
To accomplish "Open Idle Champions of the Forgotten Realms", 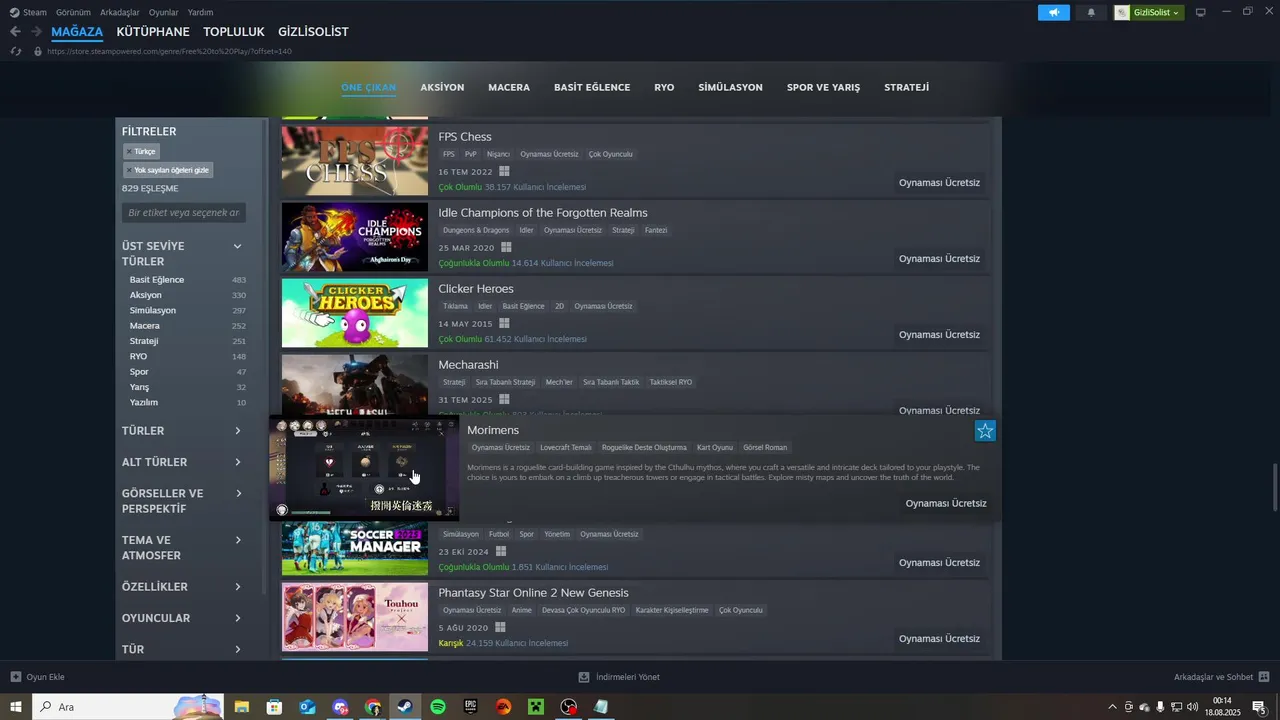I will pos(543,213).
